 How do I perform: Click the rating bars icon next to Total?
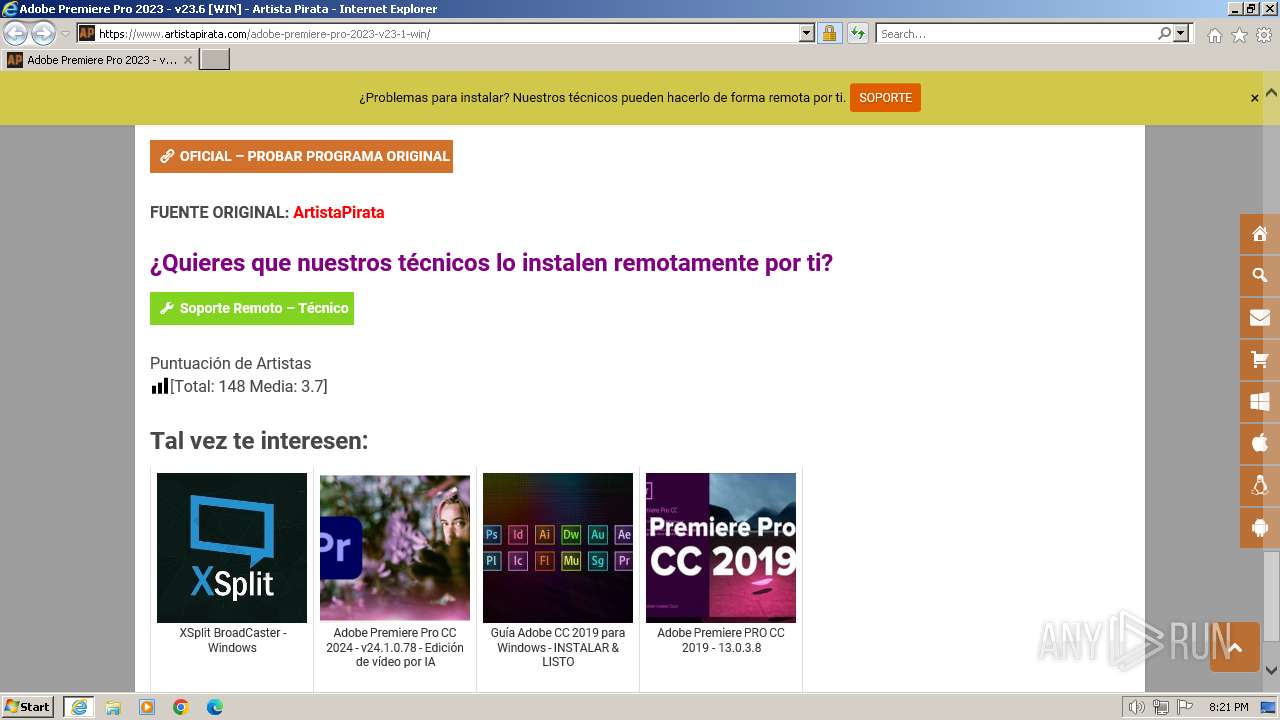pyautogui.click(x=159, y=385)
